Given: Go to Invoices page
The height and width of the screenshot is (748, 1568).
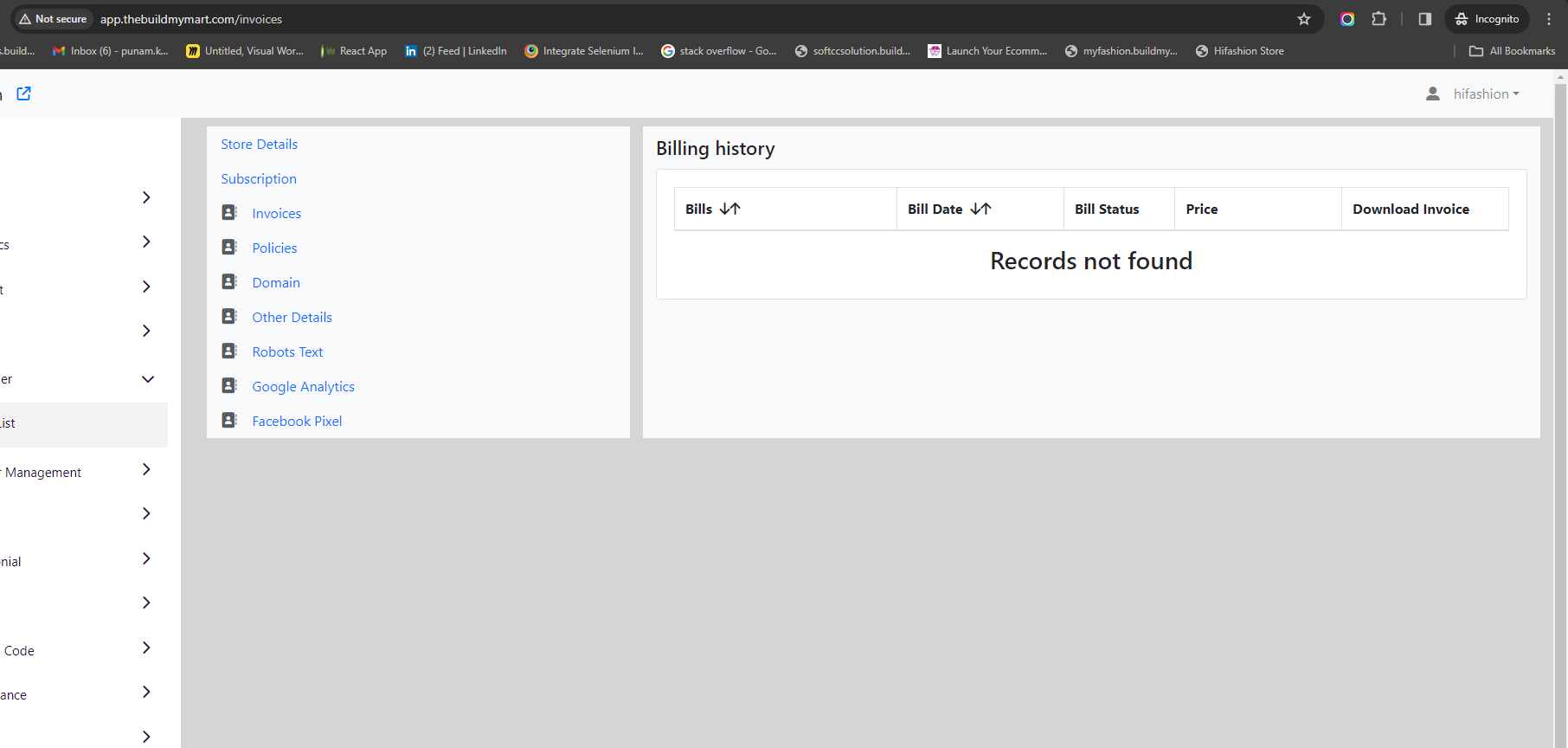Looking at the screenshot, I should (277, 213).
